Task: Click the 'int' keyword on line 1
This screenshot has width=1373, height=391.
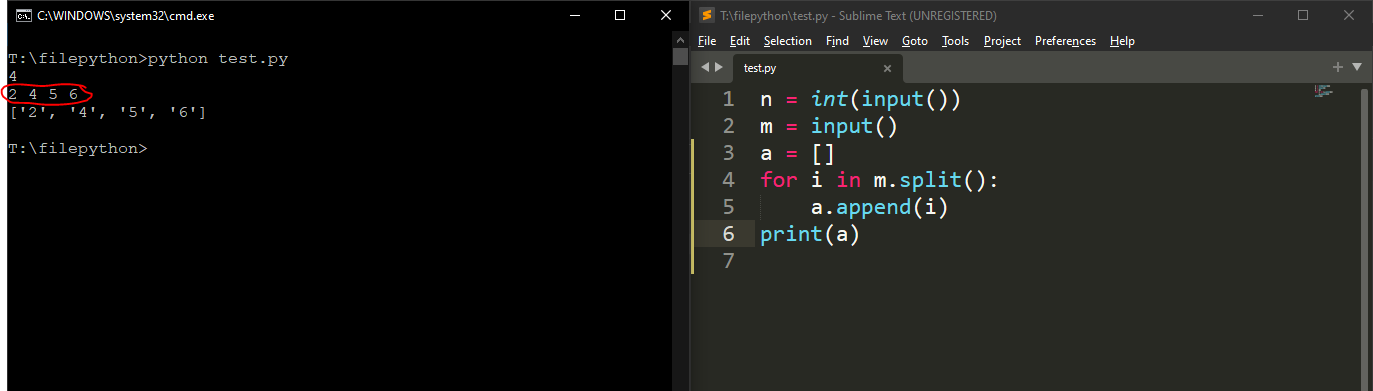Action: tap(829, 99)
